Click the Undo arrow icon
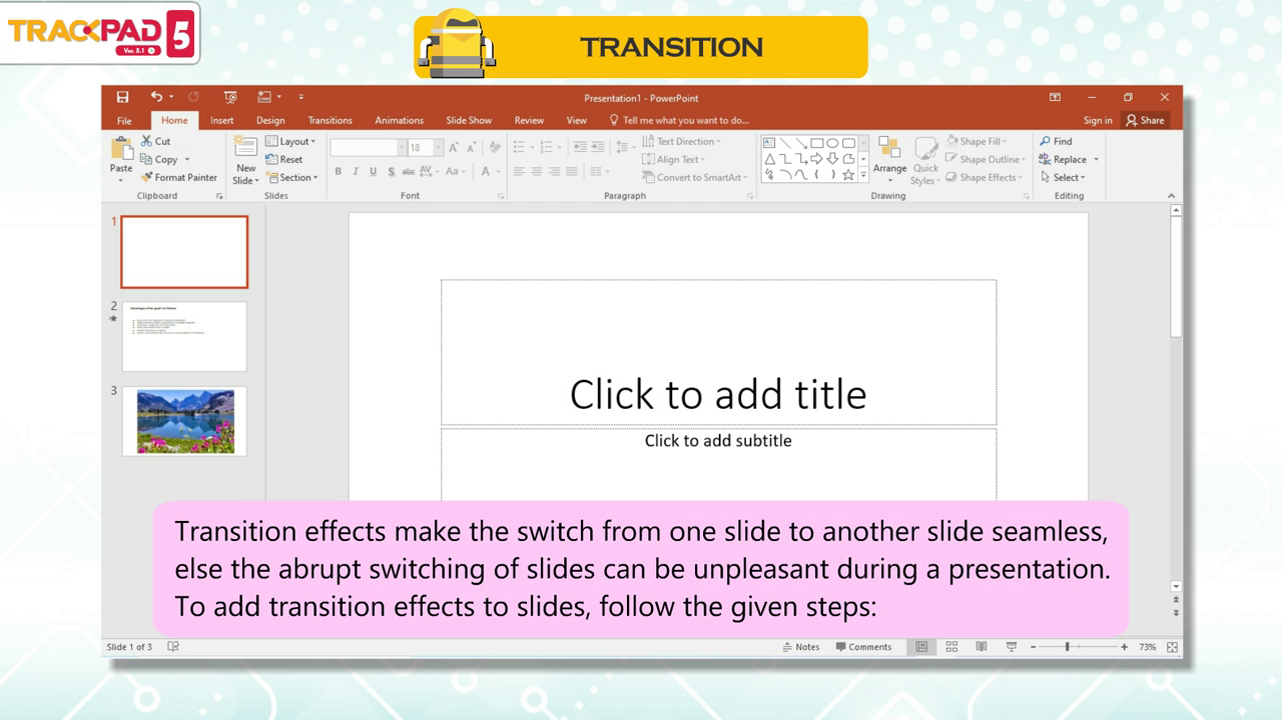 pos(156,97)
